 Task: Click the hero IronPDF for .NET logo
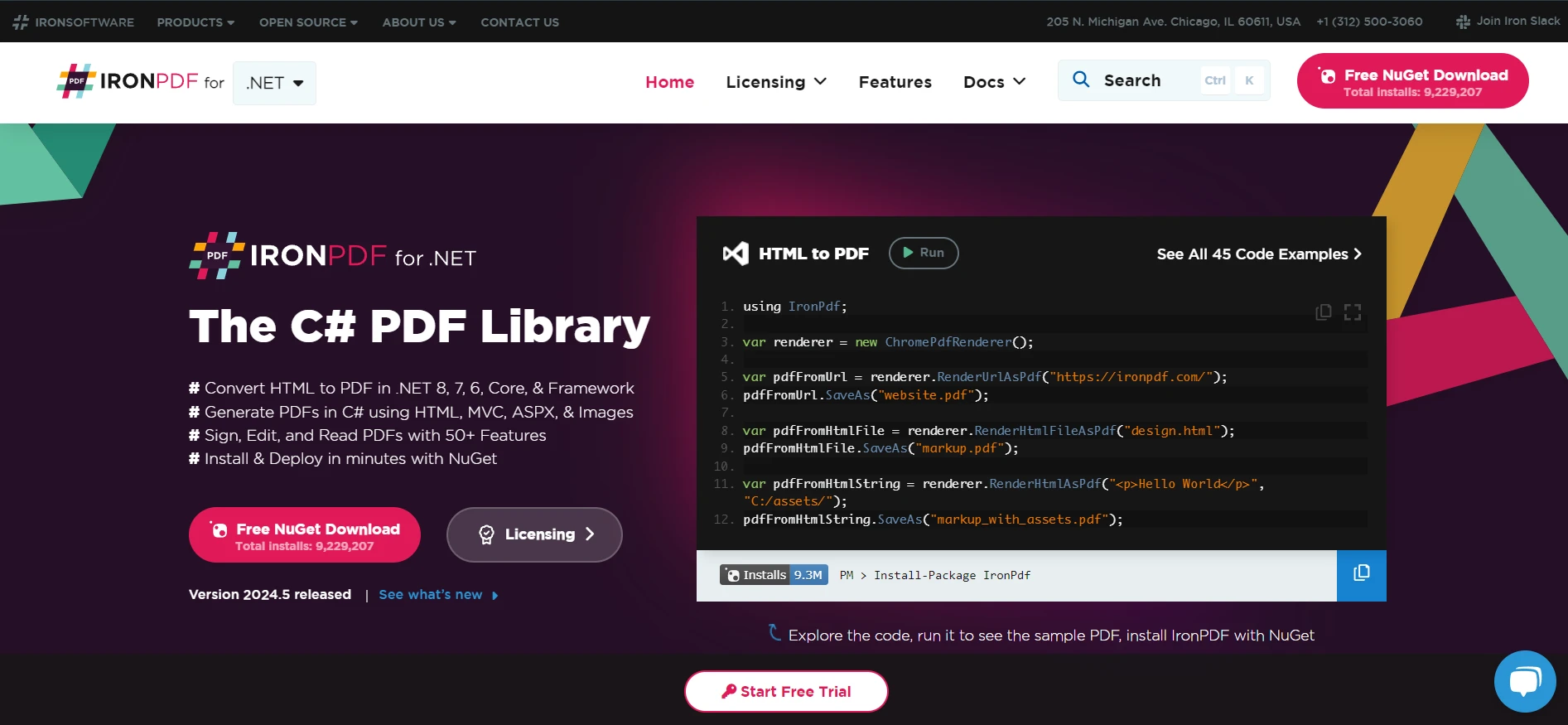point(332,256)
